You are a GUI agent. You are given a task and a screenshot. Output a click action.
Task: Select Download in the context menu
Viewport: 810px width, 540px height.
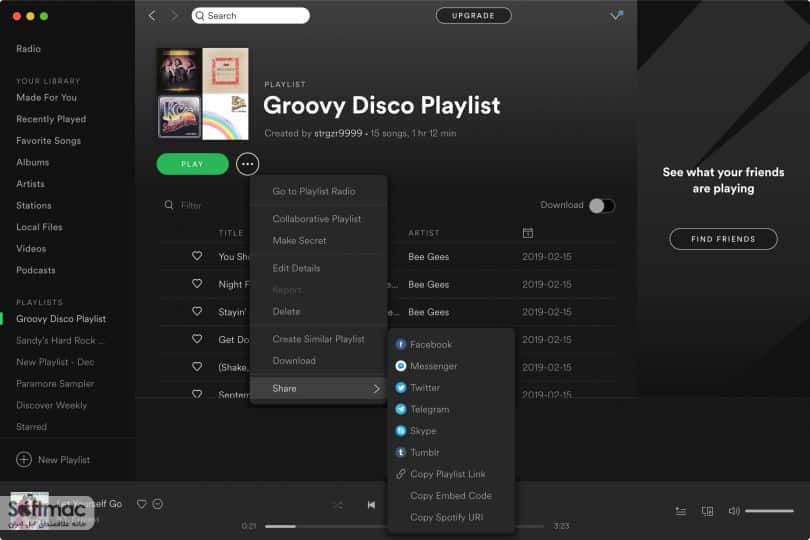294,361
